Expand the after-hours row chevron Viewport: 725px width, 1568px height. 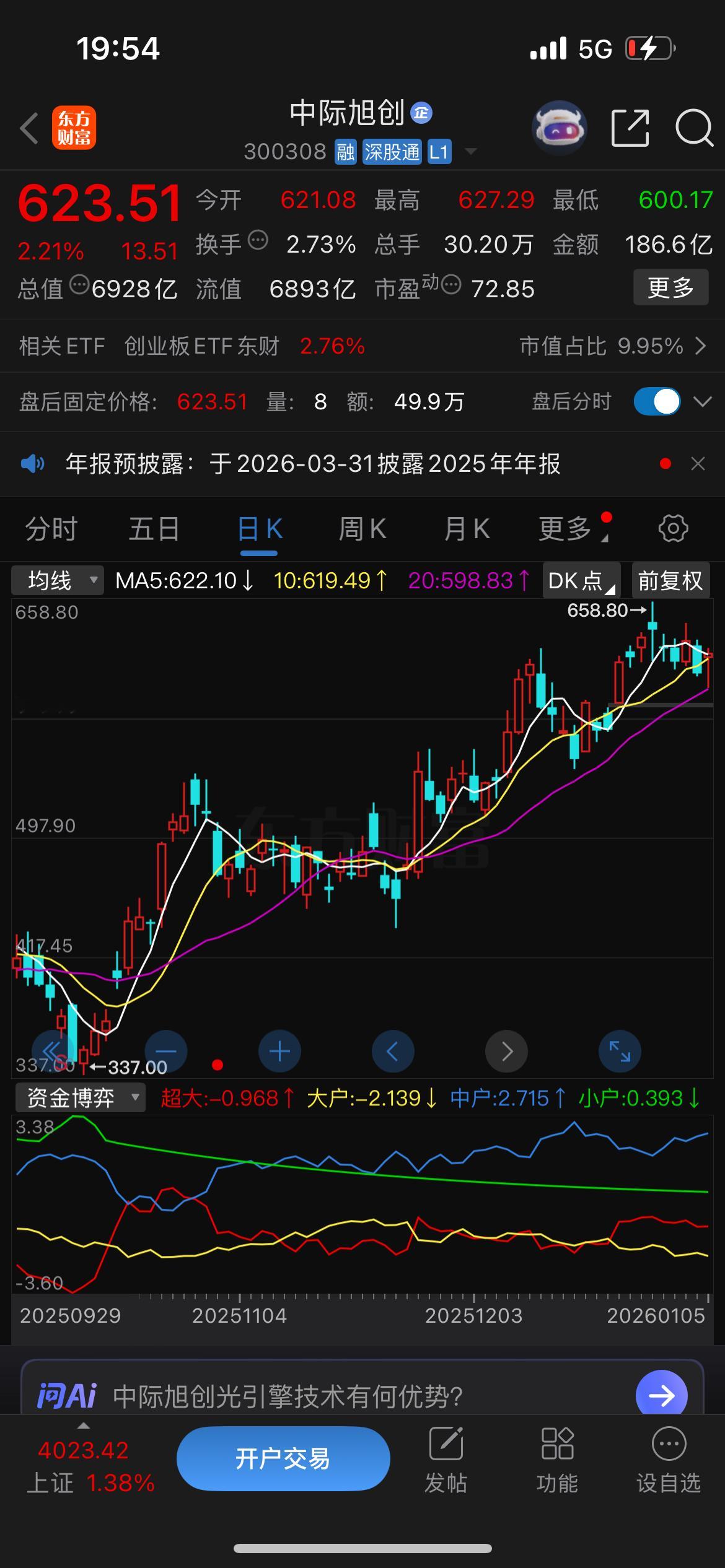(702, 402)
